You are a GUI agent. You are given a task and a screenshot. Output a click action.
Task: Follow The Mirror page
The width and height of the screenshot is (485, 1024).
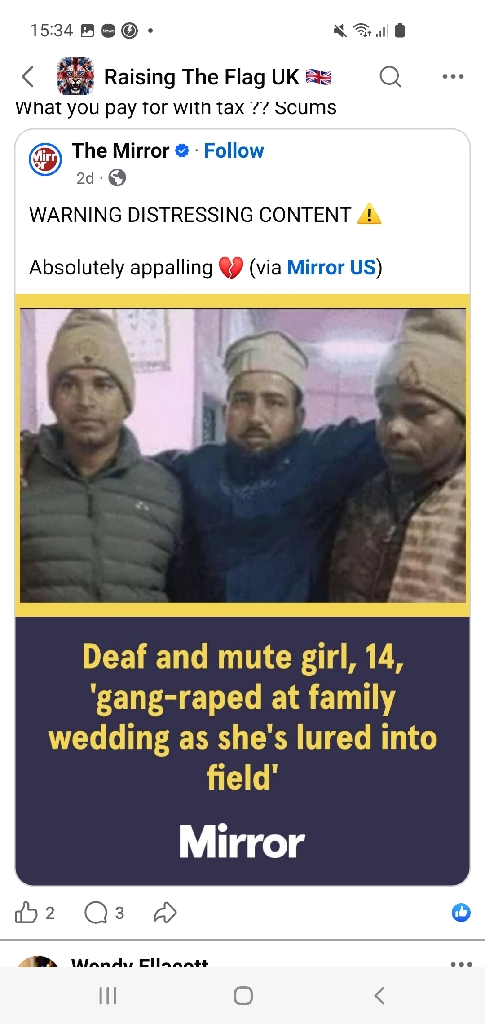(234, 151)
